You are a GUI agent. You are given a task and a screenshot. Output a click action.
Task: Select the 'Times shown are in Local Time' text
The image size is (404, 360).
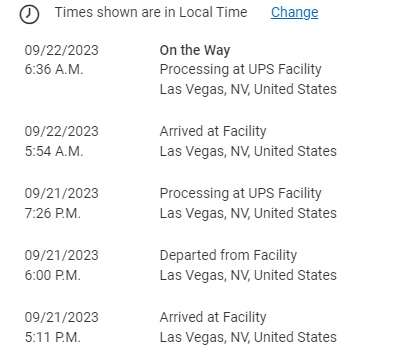click(x=151, y=12)
